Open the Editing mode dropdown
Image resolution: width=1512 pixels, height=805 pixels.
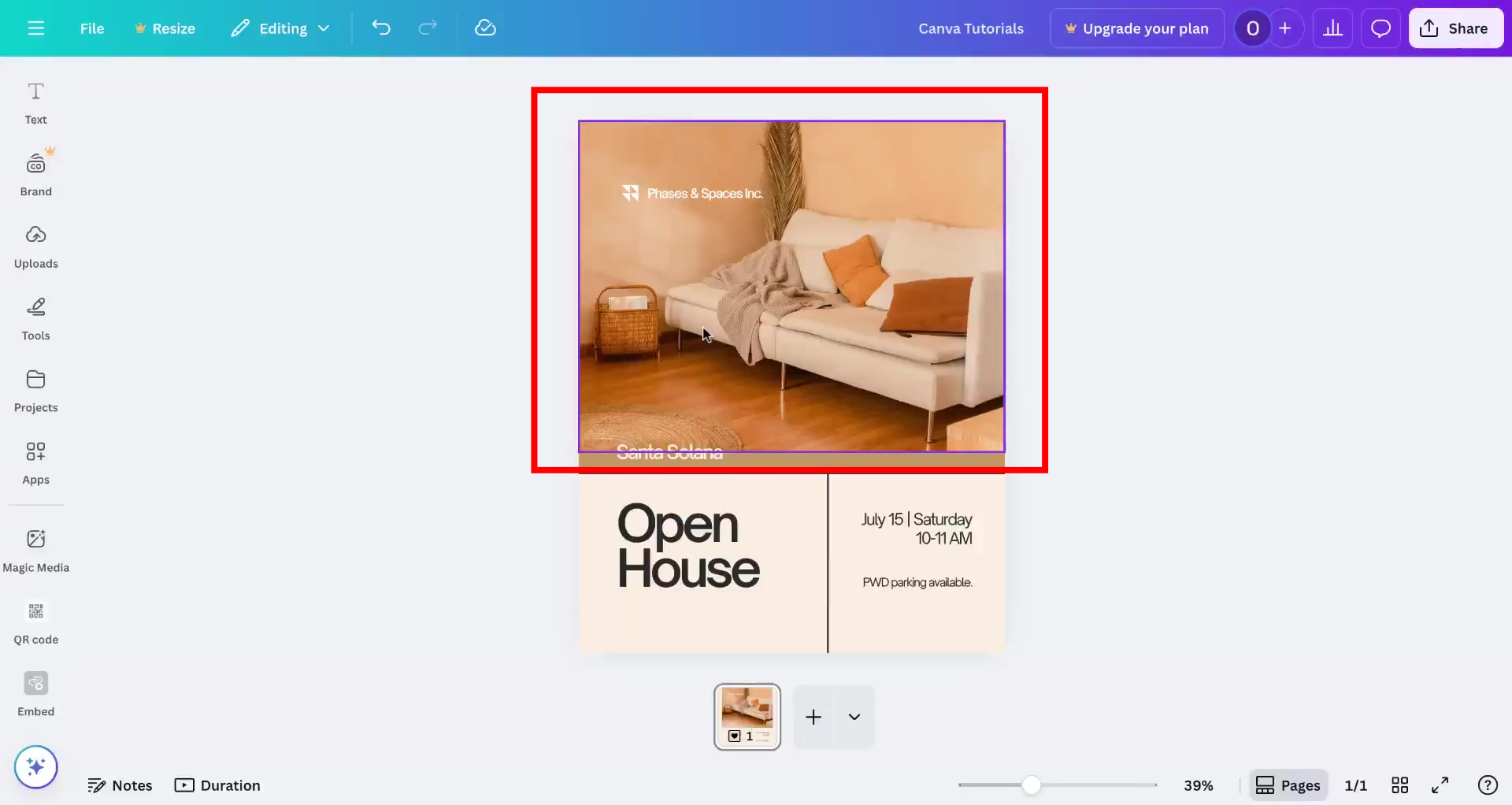click(280, 28)
